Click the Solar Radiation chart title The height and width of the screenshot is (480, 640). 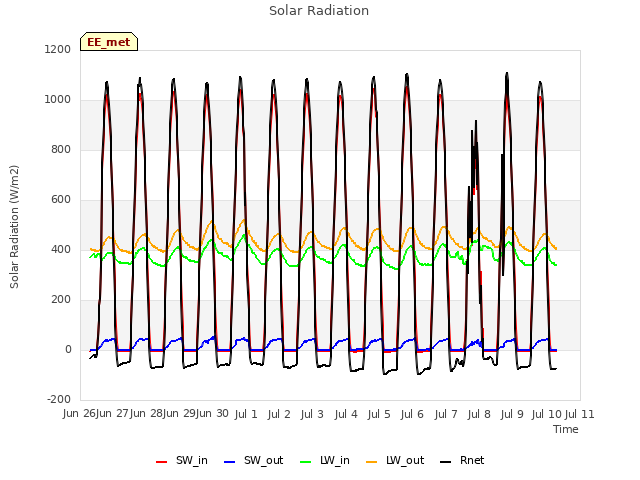319,11
